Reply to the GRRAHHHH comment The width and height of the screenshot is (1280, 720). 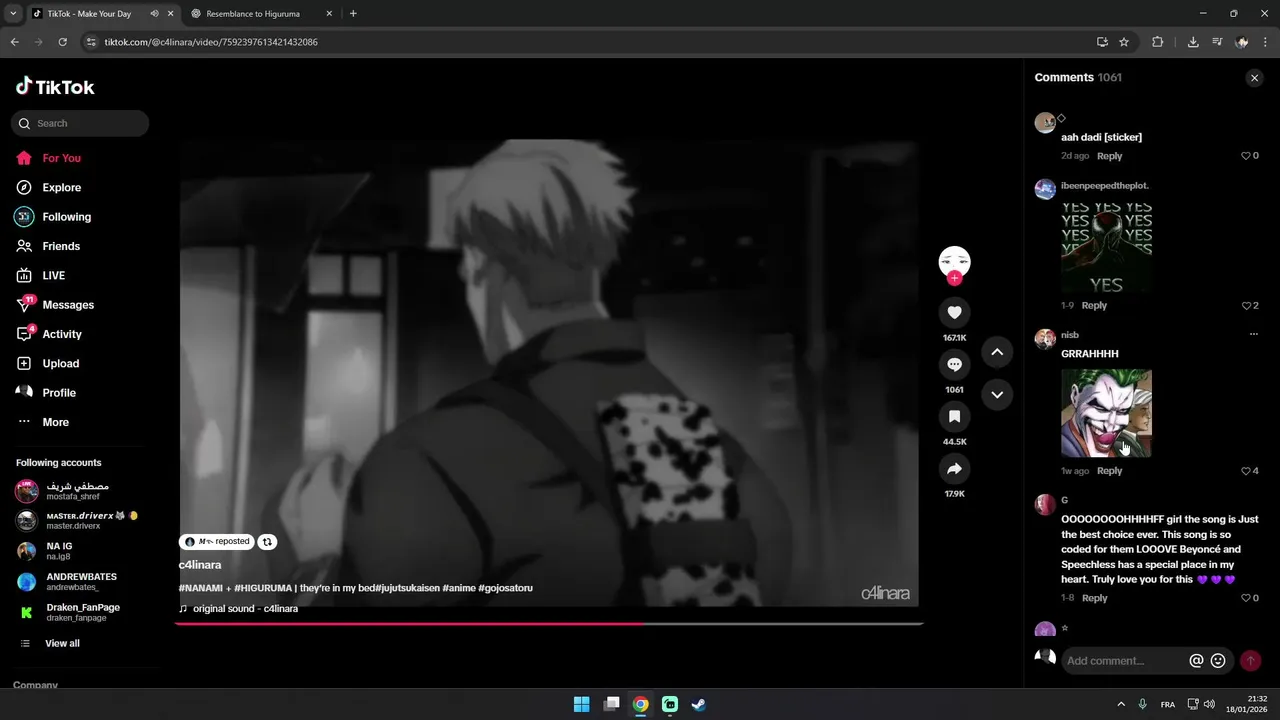click(x=1109, y=471)
